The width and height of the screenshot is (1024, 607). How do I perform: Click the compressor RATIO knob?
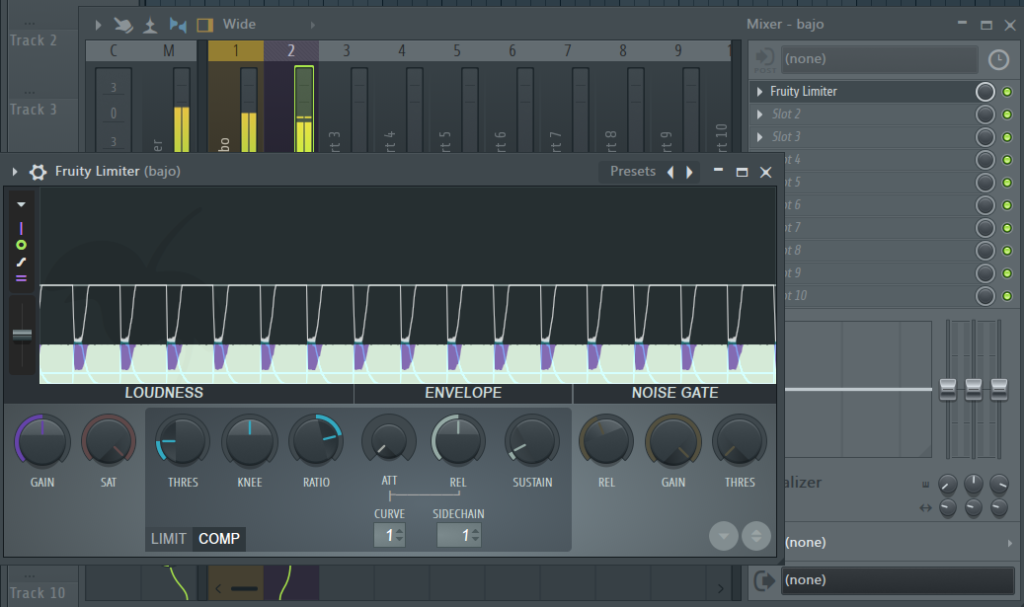tap(316, 442)
